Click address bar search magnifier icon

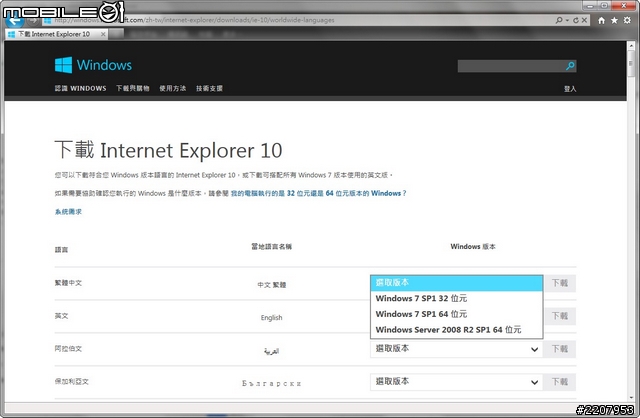coord(559,20)
